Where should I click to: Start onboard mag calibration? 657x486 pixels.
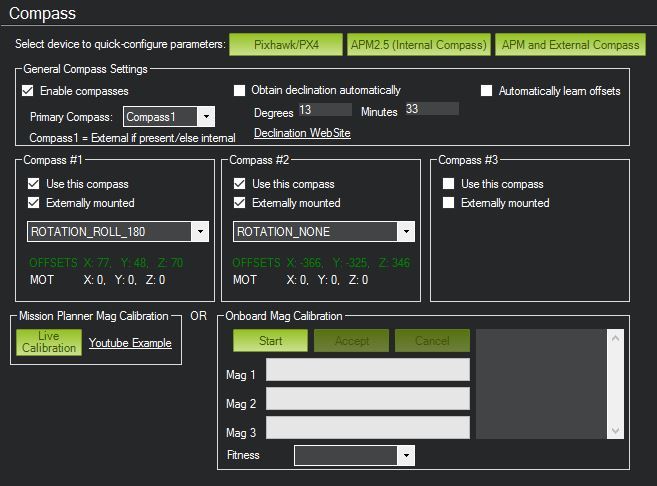[x=270, y=341]
